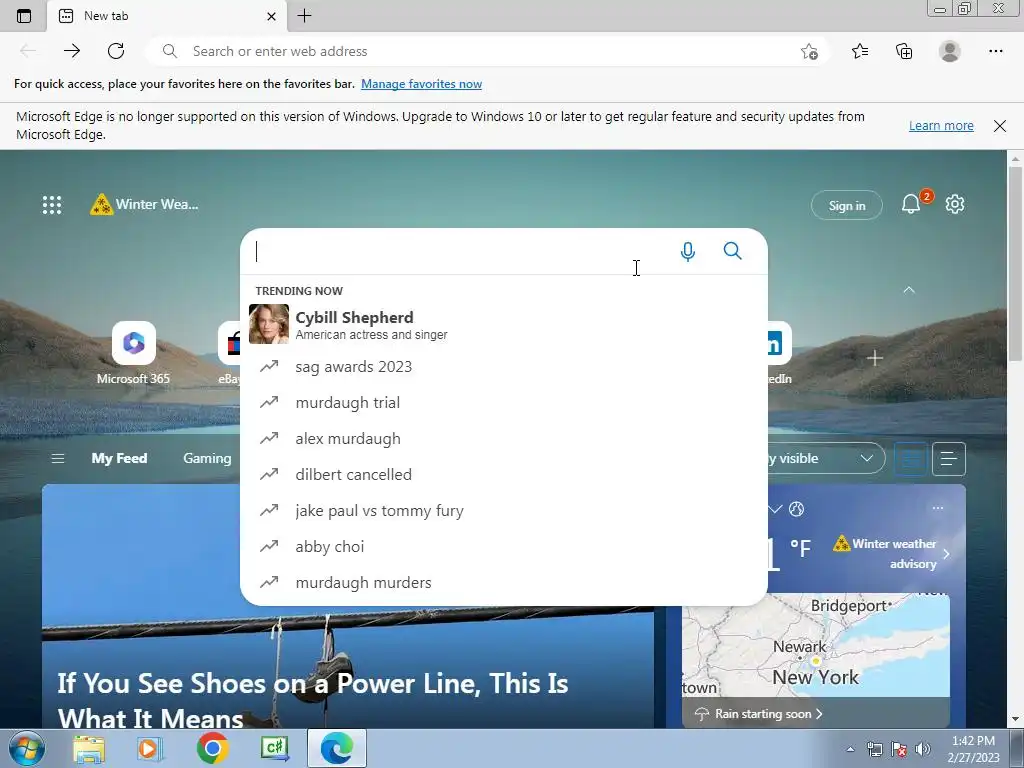1024x768 pixels.
Task: Open weather card more options ellipsis
Action: pos(938,508)
